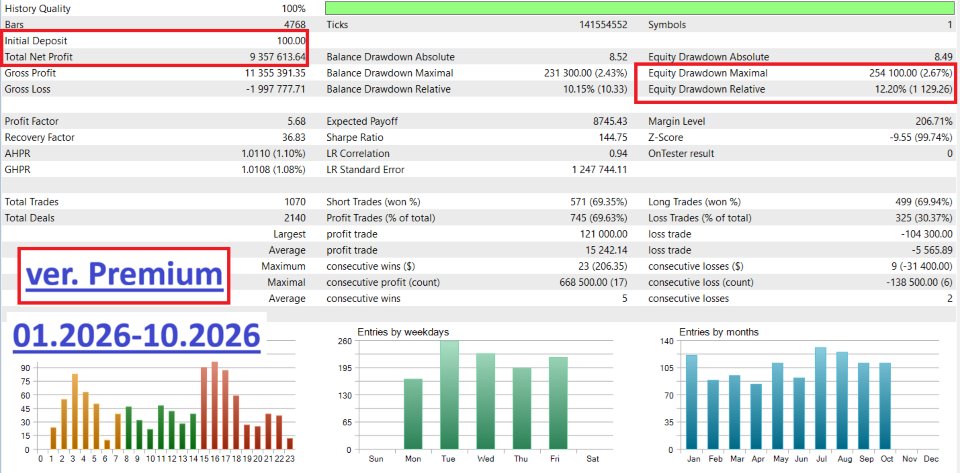This screenshot has width=960, height=473.
Task: Click the Entries by months chart title
Action: point(719,332)
